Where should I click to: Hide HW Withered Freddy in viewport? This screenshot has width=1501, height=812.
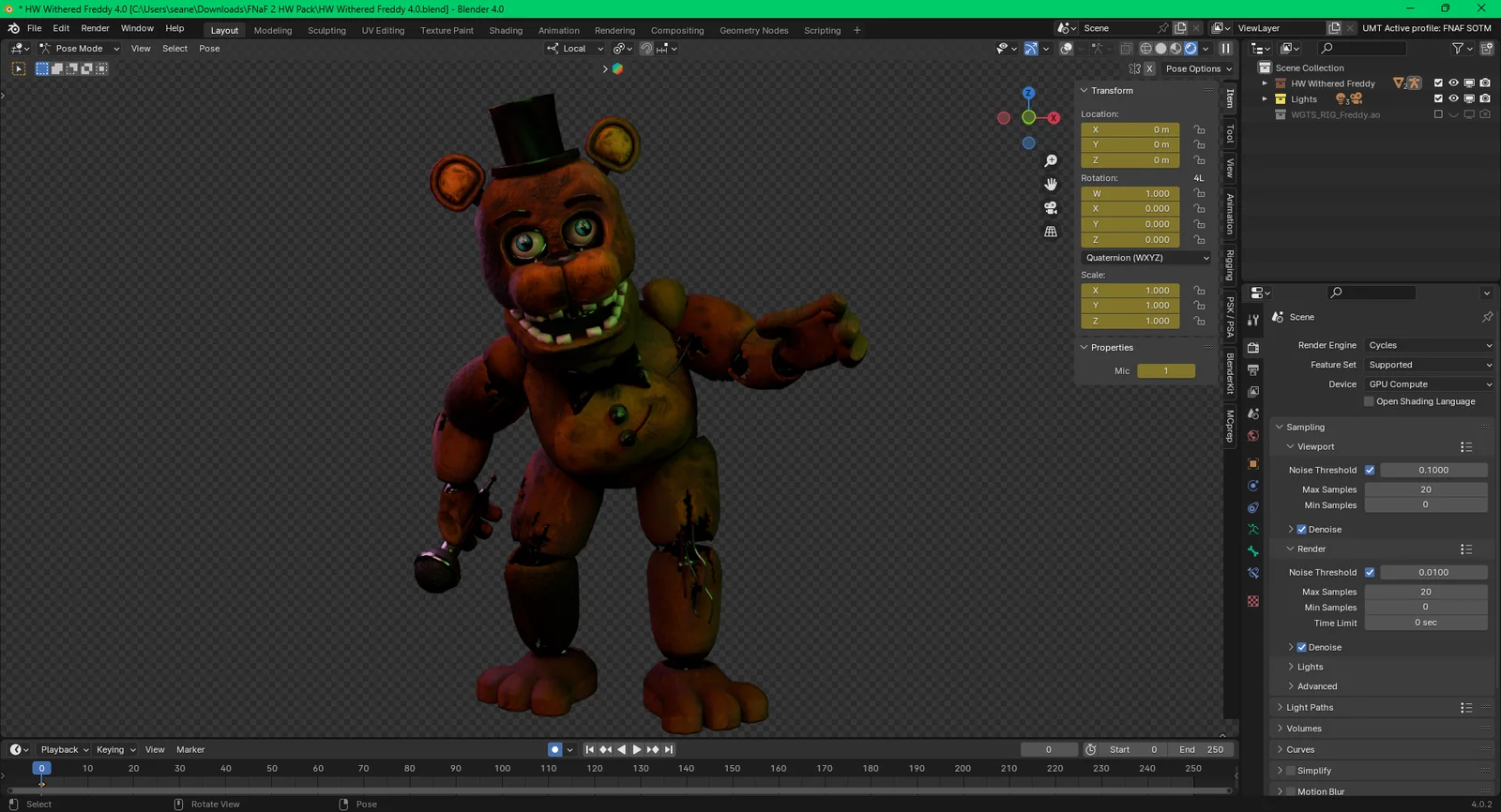[1454, 83]
